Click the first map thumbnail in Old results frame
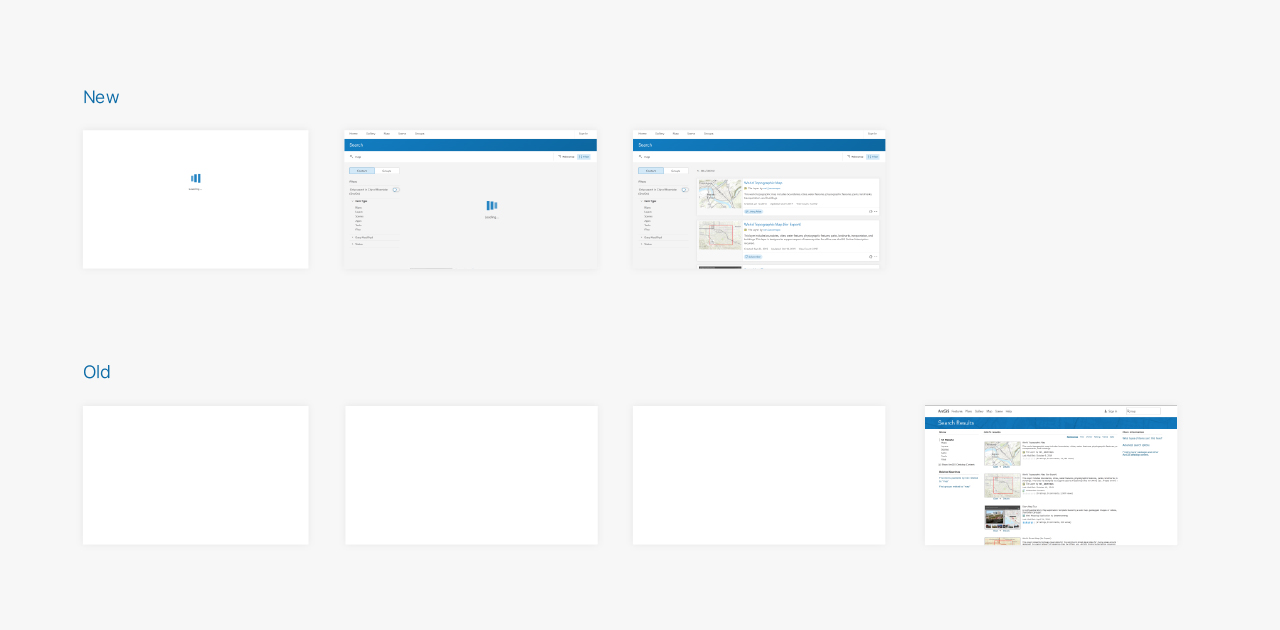This screenshot has height=630, width=1280. click(1002, 453)
